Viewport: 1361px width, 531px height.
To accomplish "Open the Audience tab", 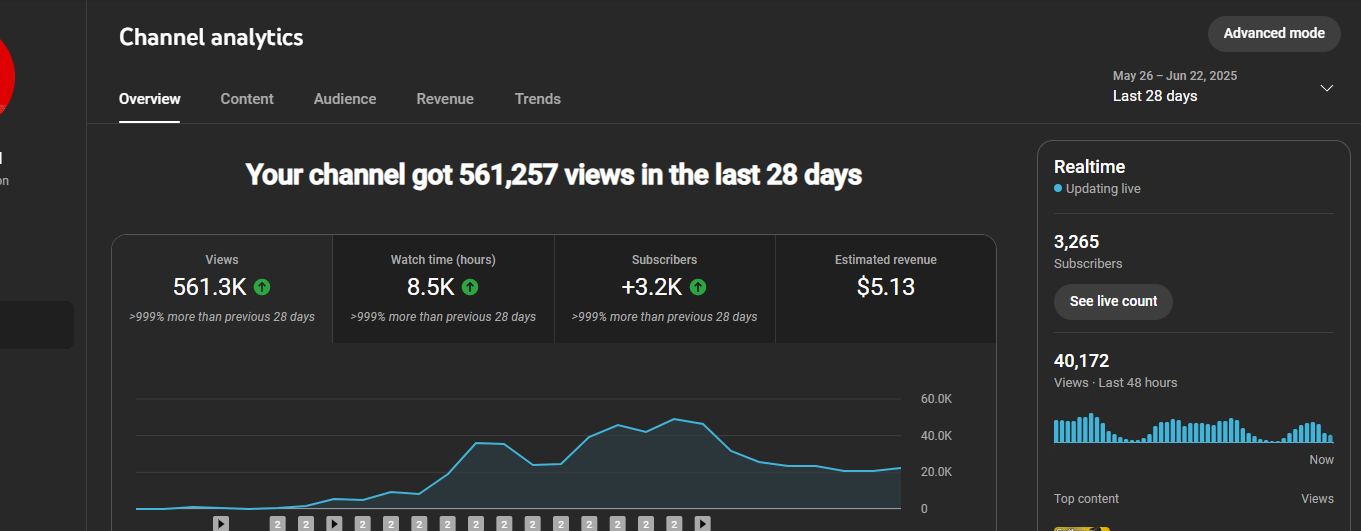I will [x=345, y=99].
